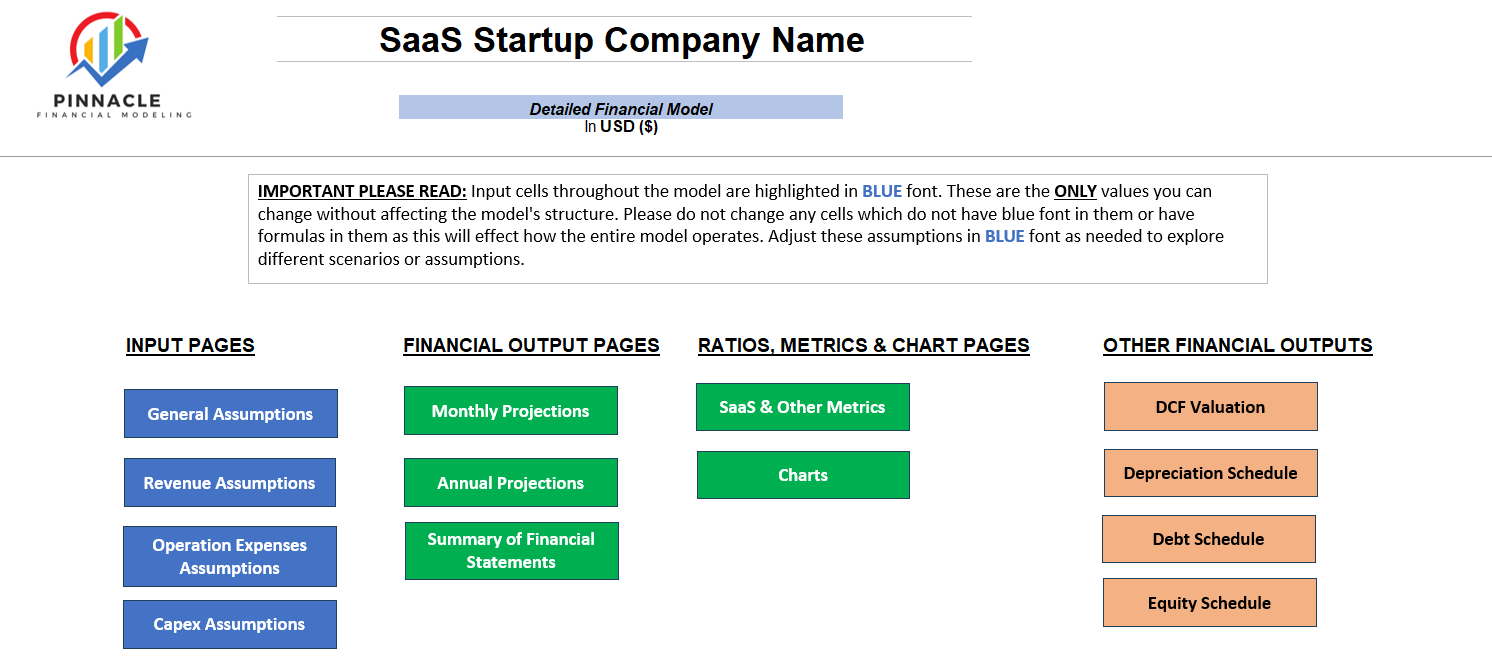Open the Debt Schedule page
The height and width of the screenshot is (667, 1492).
point(1208,538)
